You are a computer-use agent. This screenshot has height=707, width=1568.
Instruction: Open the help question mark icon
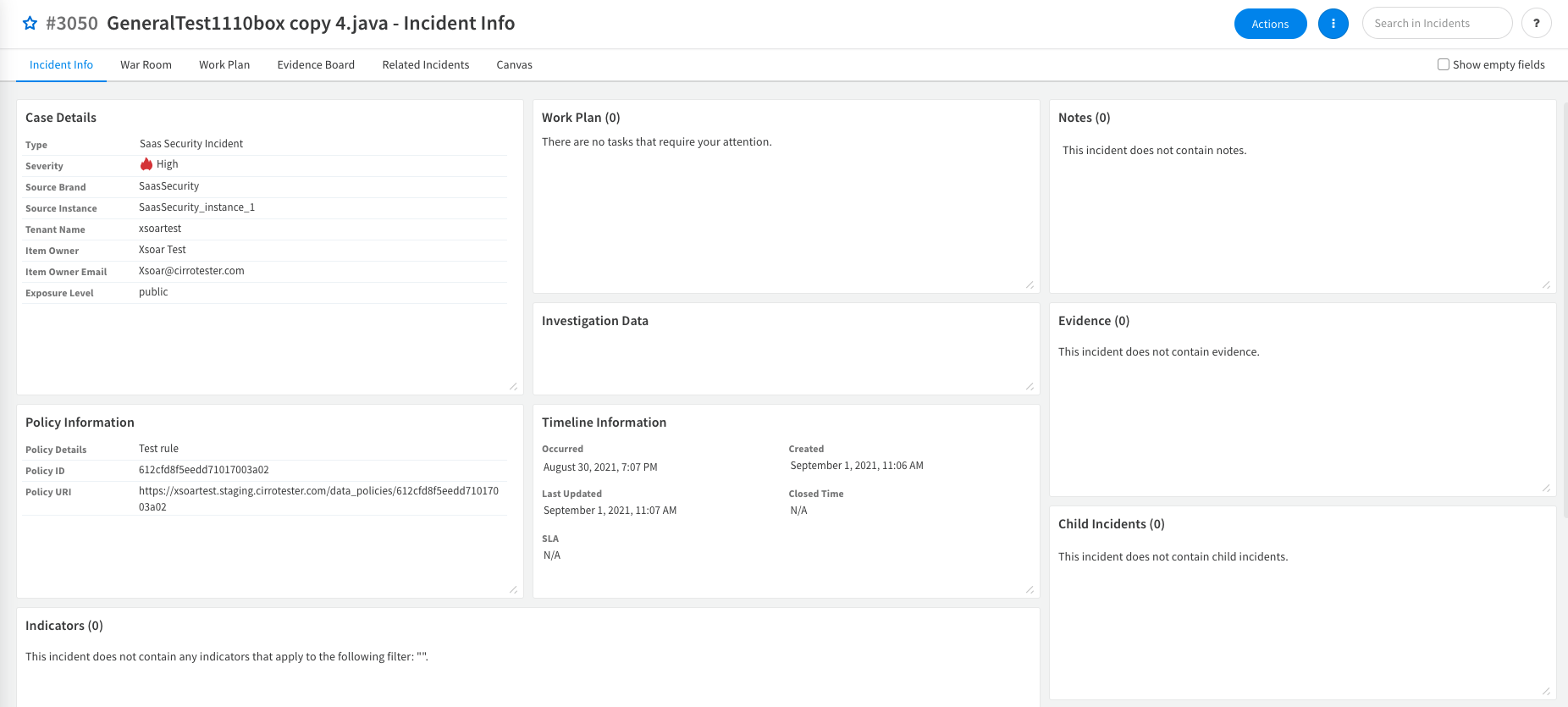point(1536,24)
